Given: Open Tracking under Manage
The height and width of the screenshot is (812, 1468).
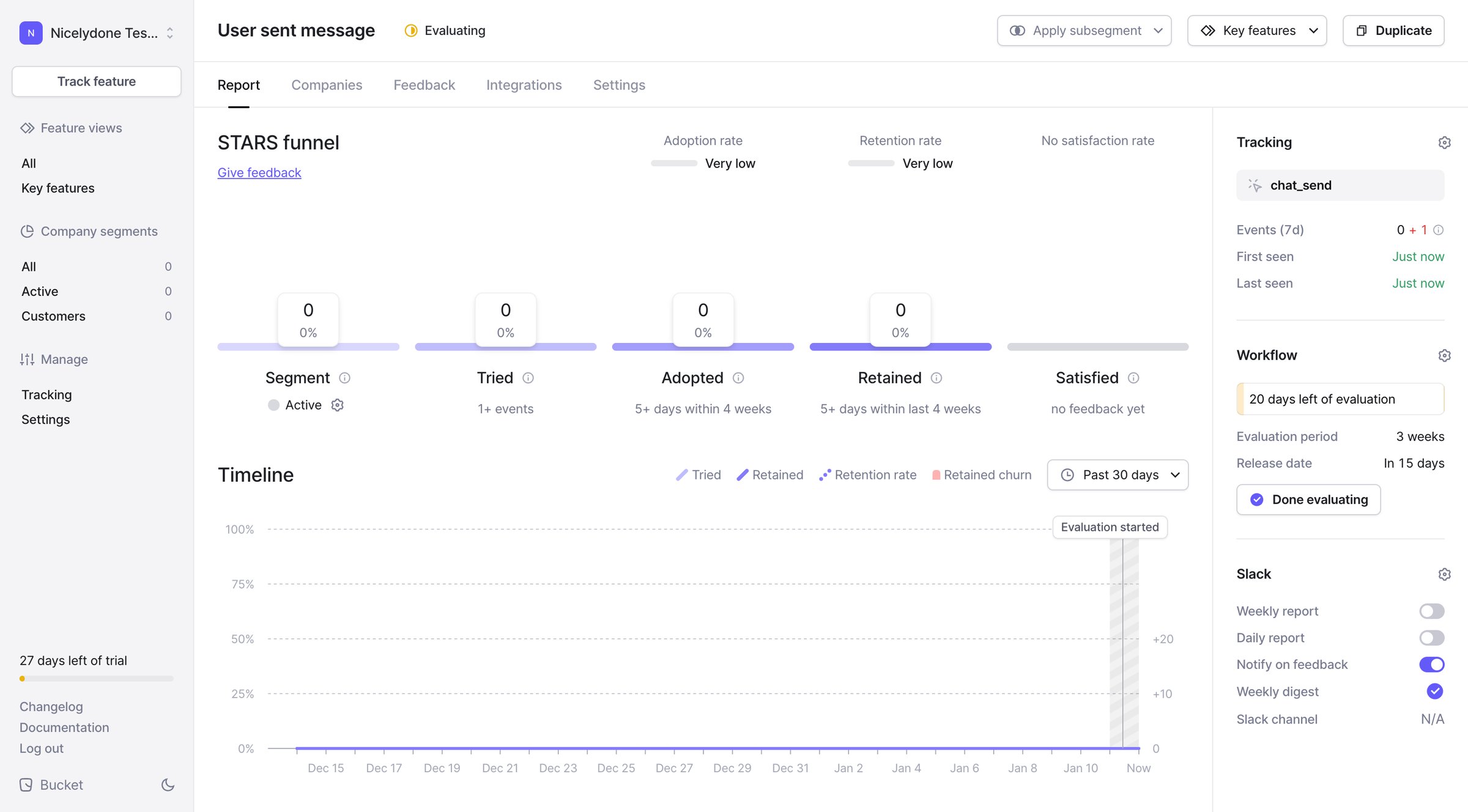Looking at the screenshot, I should pyautogui.click(x=46, y=395).
